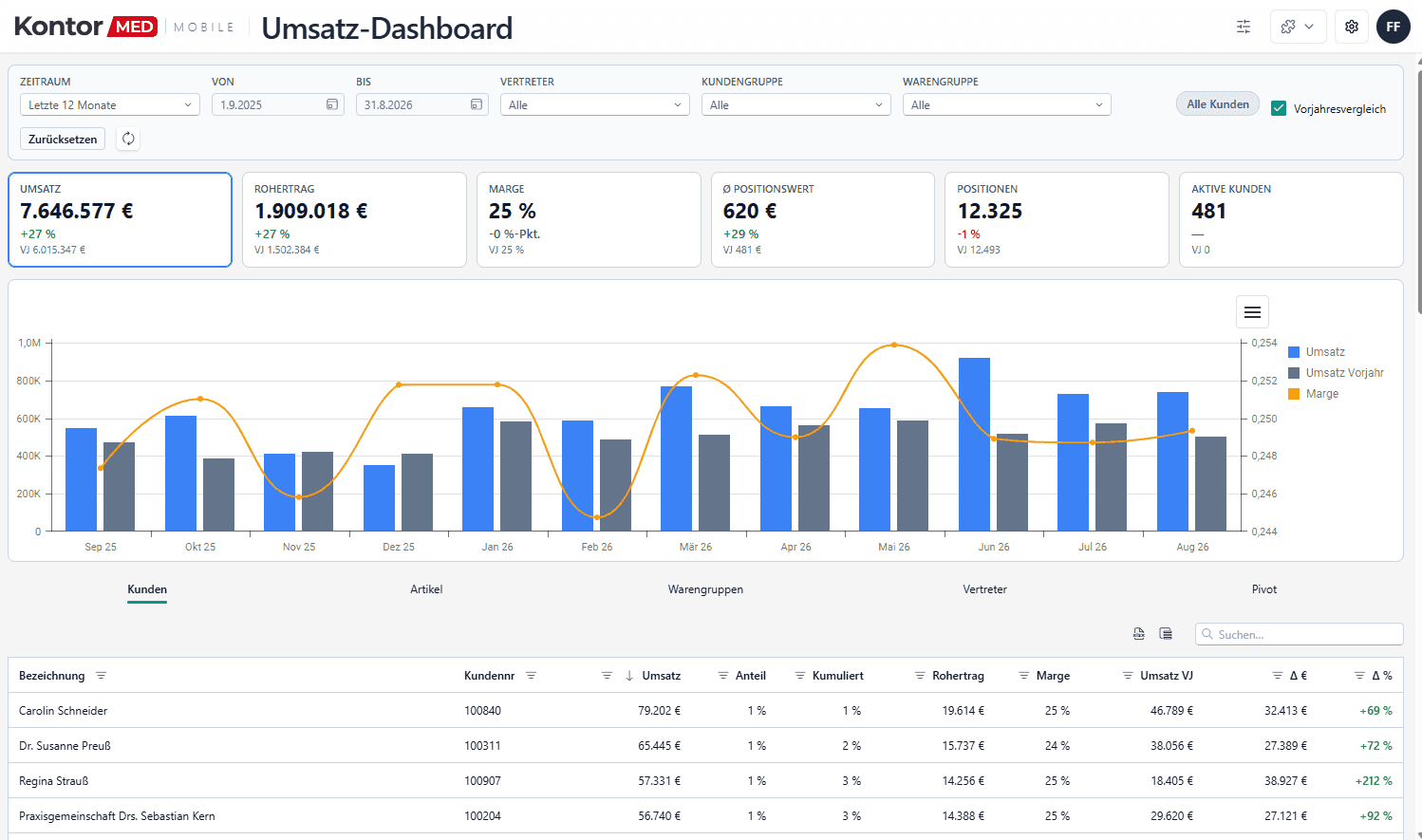Select the Positionen KPI card
Screen dimensions: 1422x840
pos(1057,219)
